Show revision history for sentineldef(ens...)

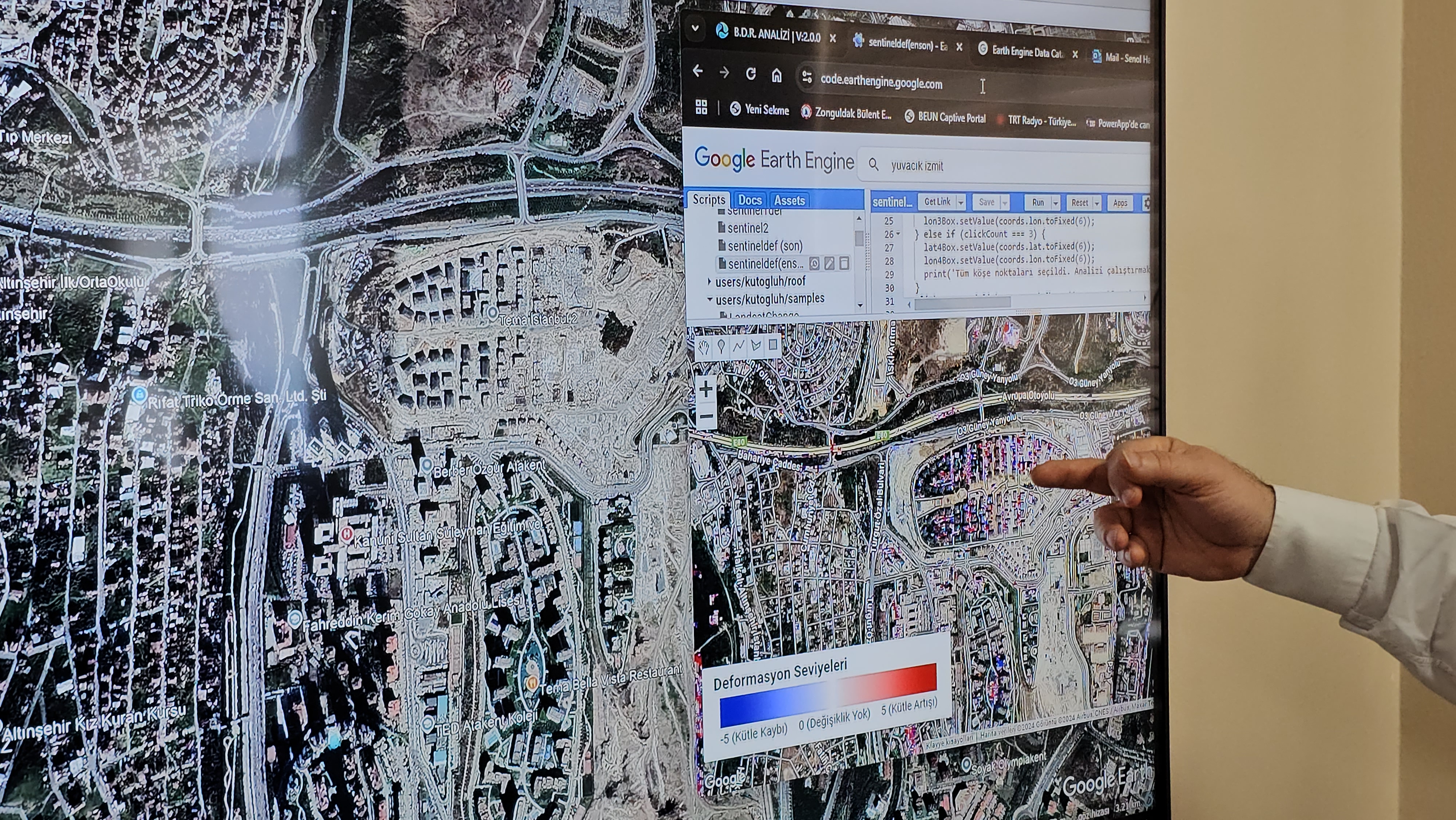point(814,264)
